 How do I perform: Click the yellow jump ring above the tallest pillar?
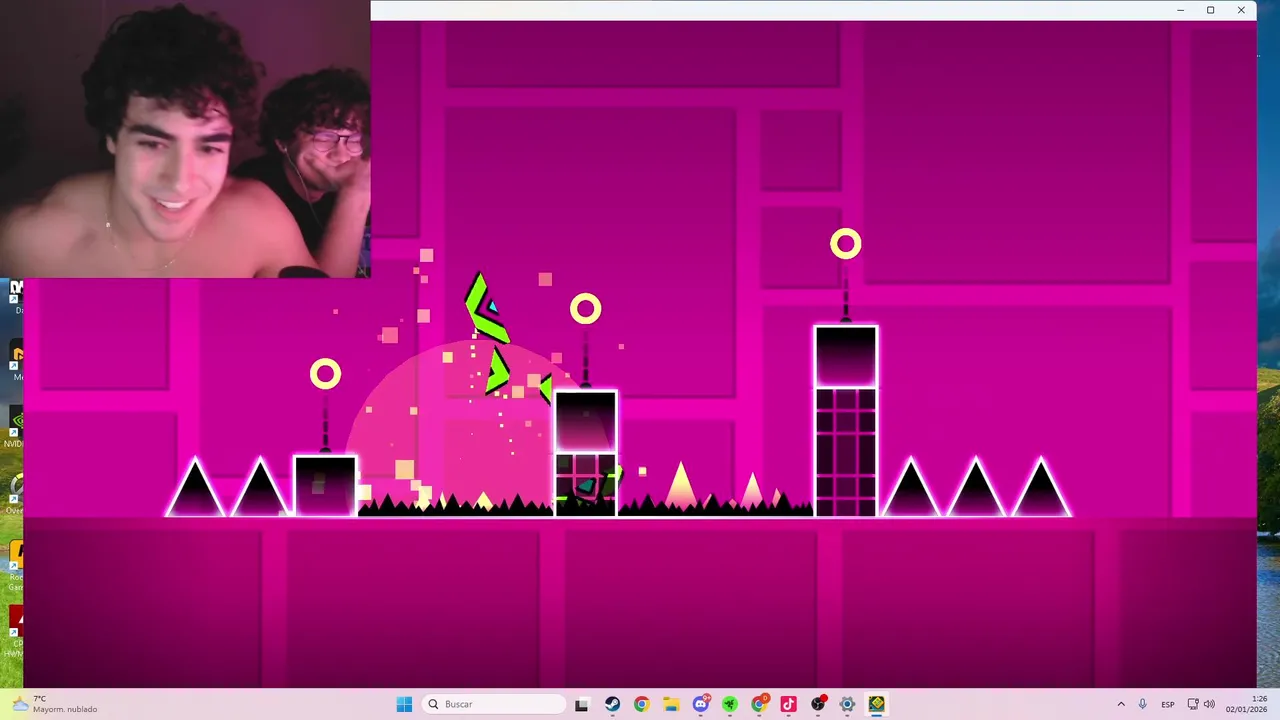tap(845, 244)
